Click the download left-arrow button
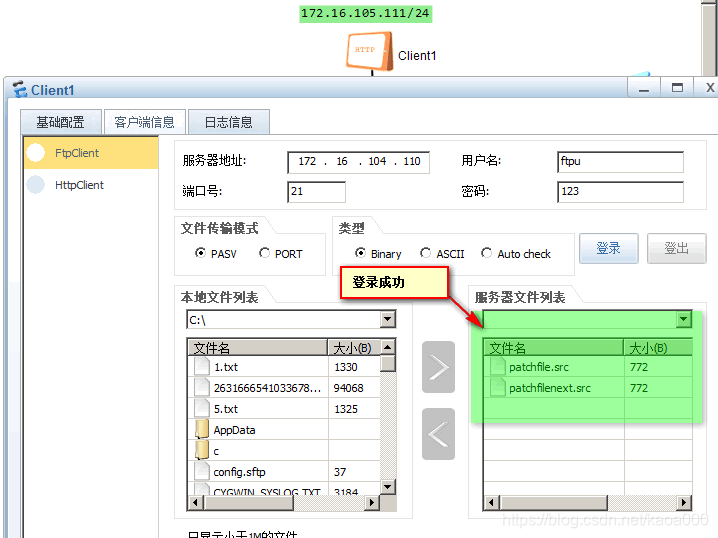This screenshot has height=538, width=718. click(x=438, y=434)
